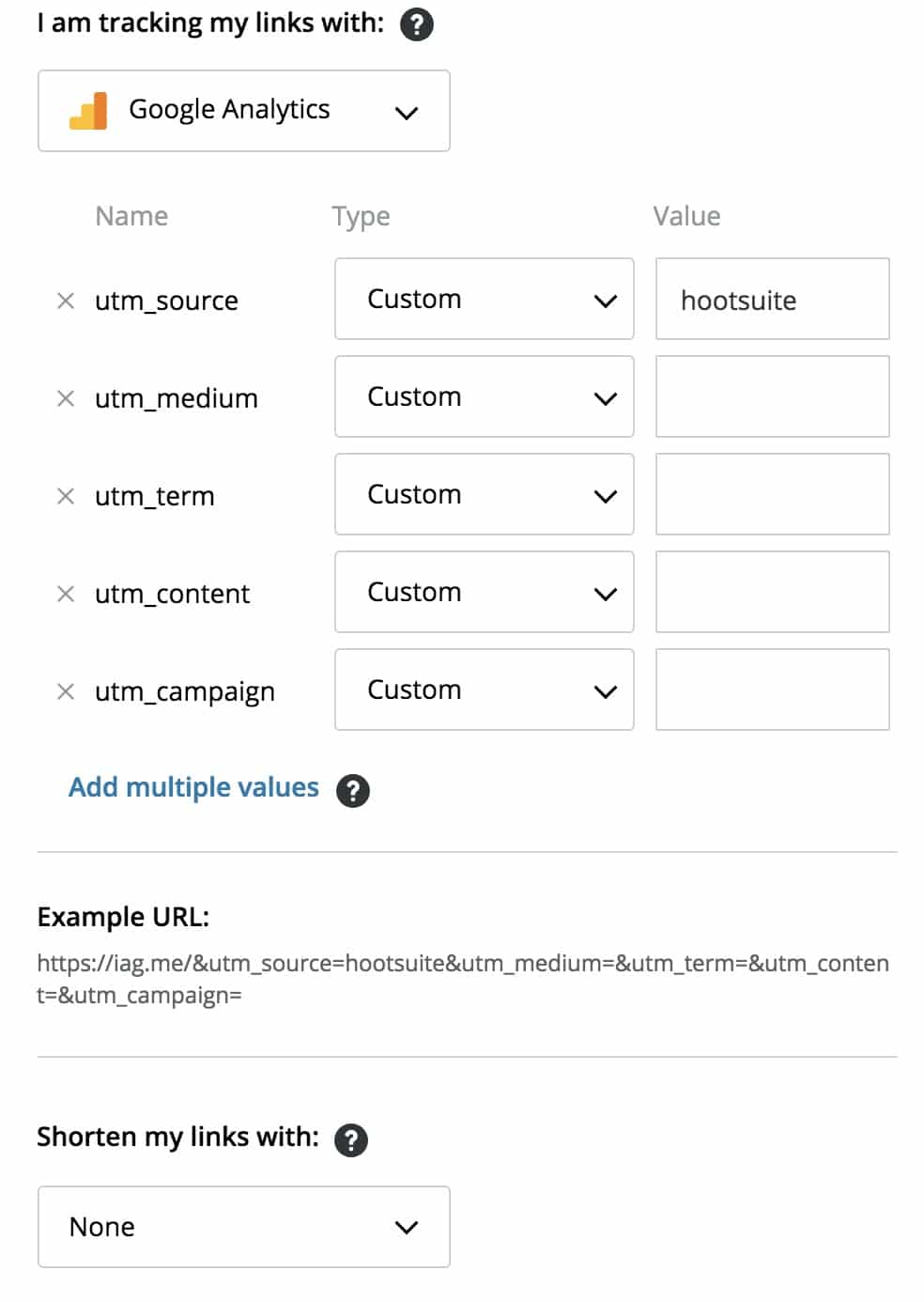Click the utm_medium value field

[x=773, y=396]
